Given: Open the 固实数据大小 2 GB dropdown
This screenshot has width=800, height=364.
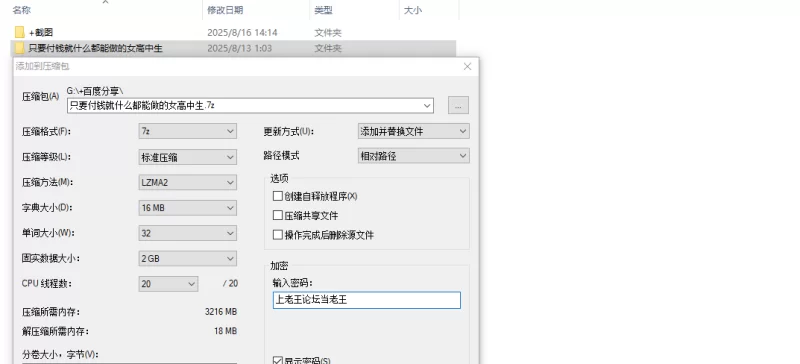Looking at the screenshot, I should point(187,258).
